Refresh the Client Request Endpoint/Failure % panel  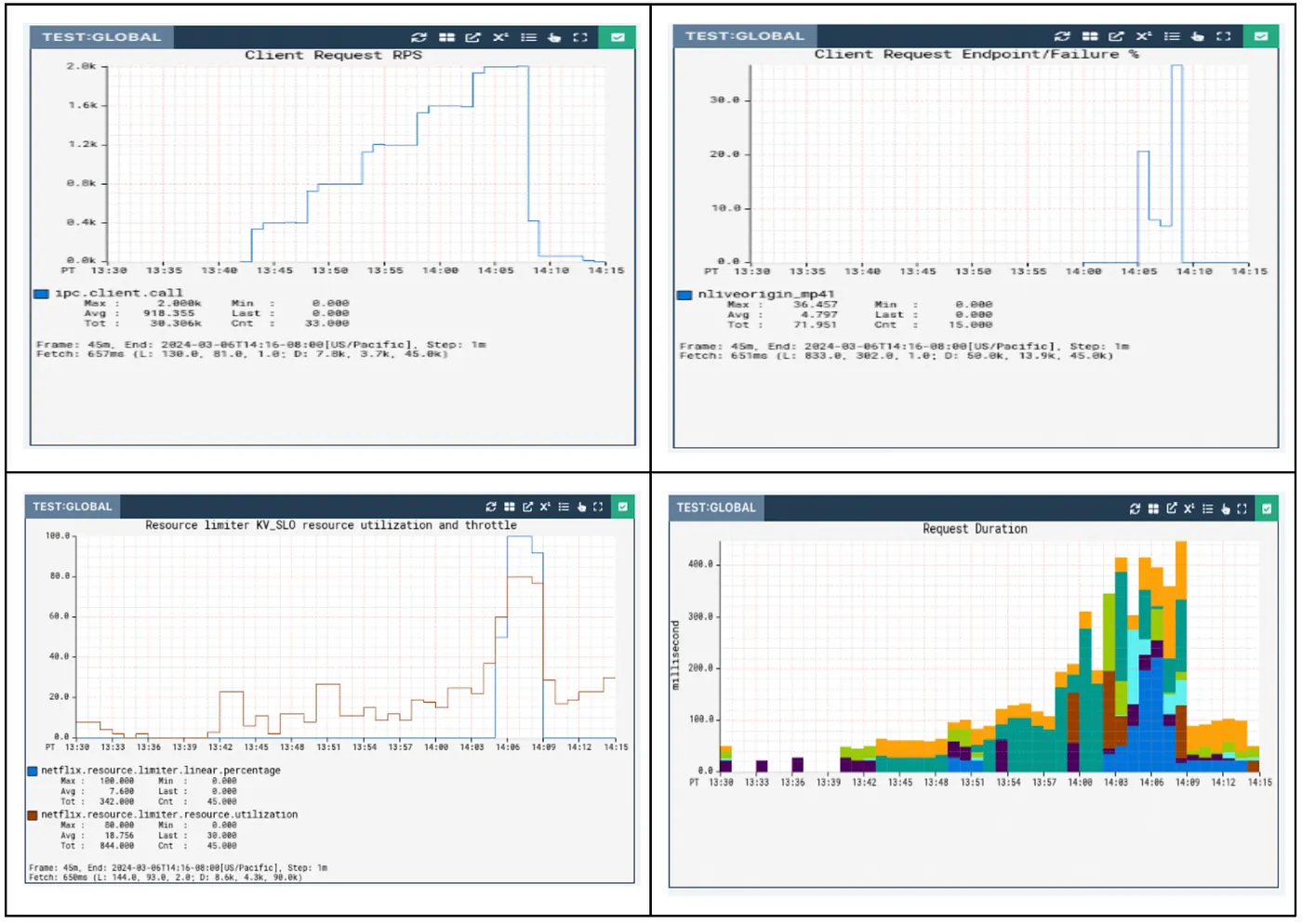(1063, 36)
